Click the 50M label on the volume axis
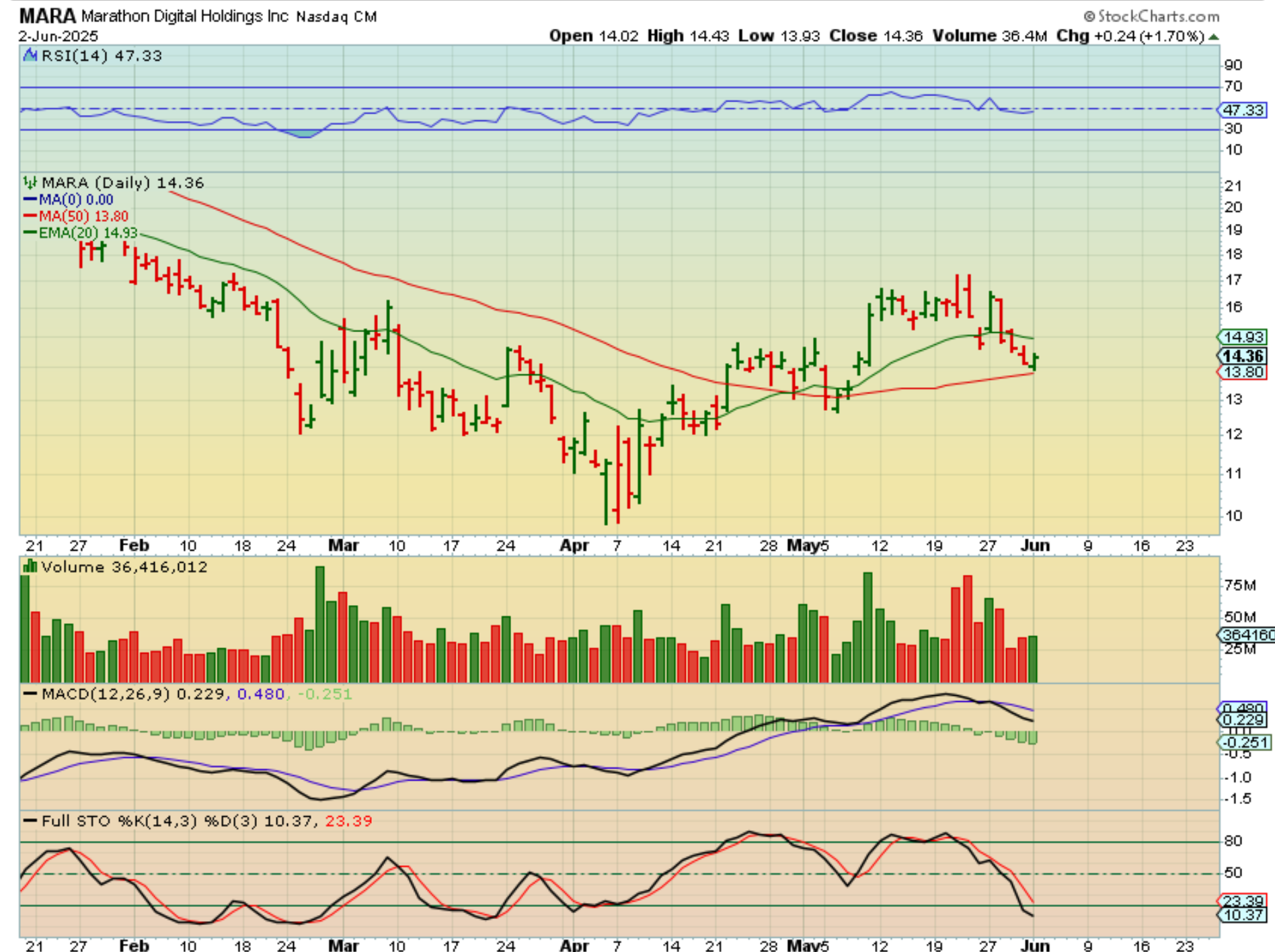This screenshot has width=1275, height=952. (1239, 617)
